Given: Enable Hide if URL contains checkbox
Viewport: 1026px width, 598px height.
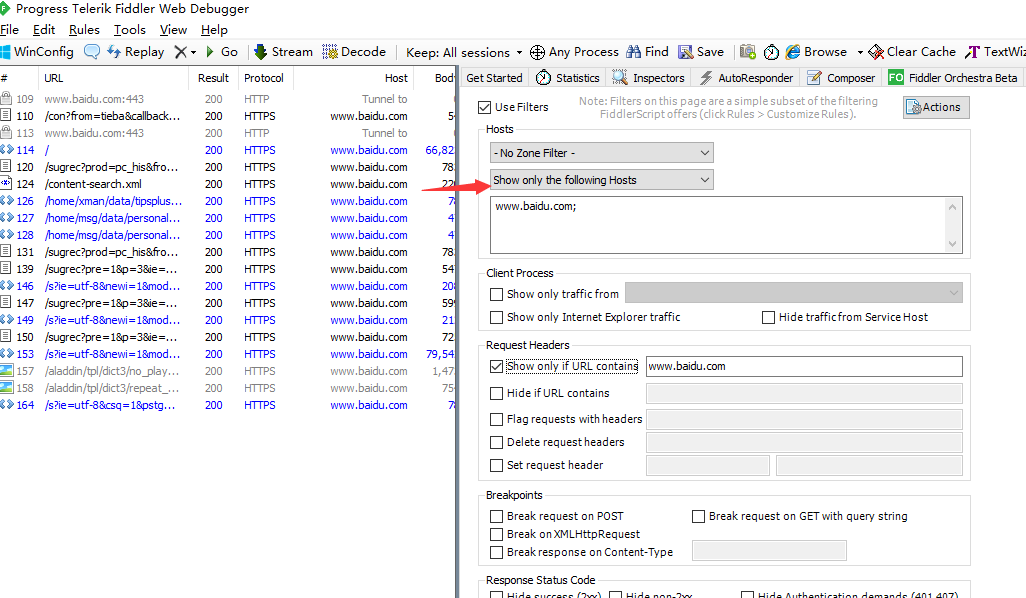Looking at the screenshot, I should pyautogui.click(x=497, y=393).
